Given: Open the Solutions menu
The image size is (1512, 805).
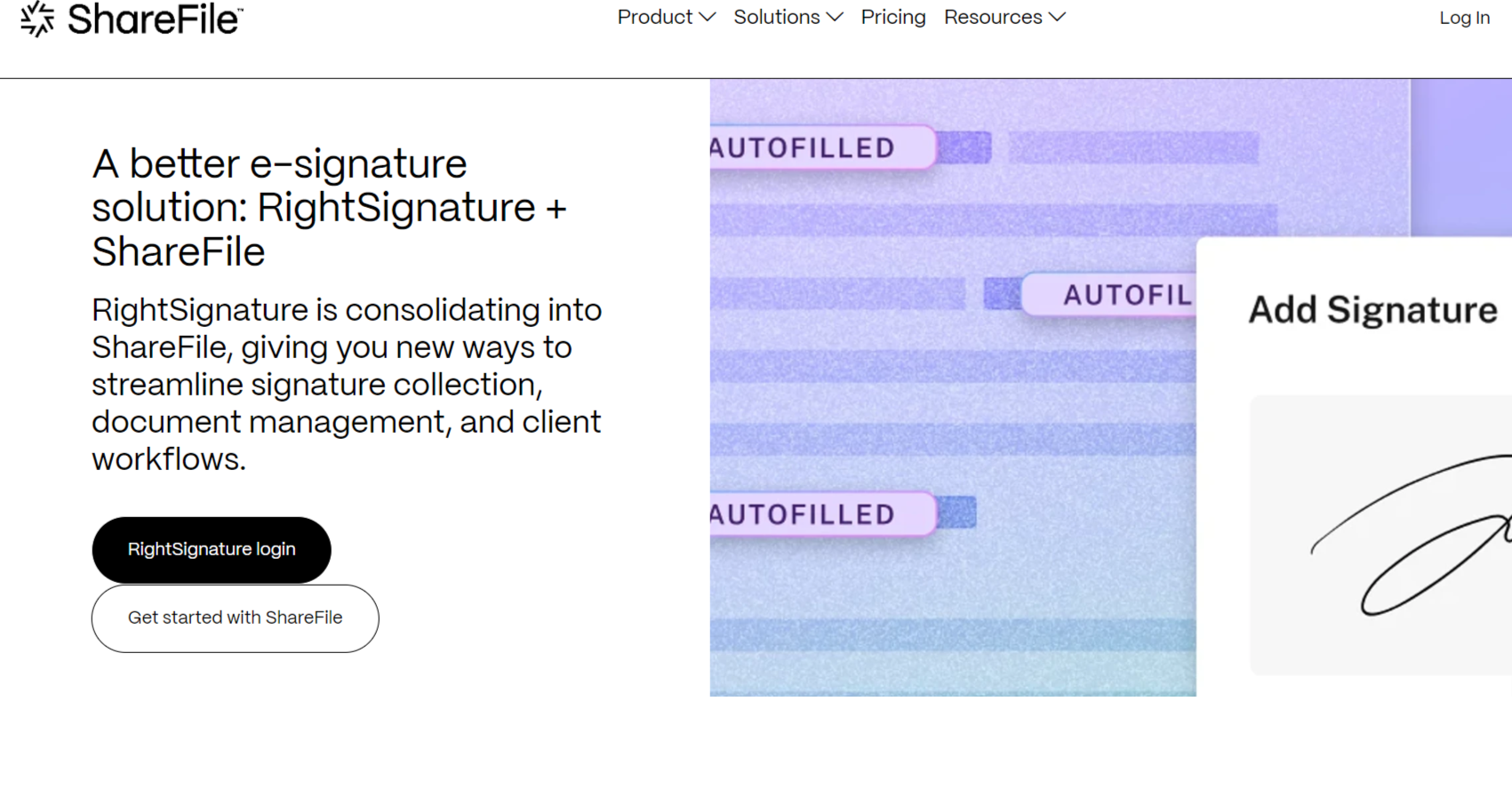Looking at the screenshot, I should 776,17.
